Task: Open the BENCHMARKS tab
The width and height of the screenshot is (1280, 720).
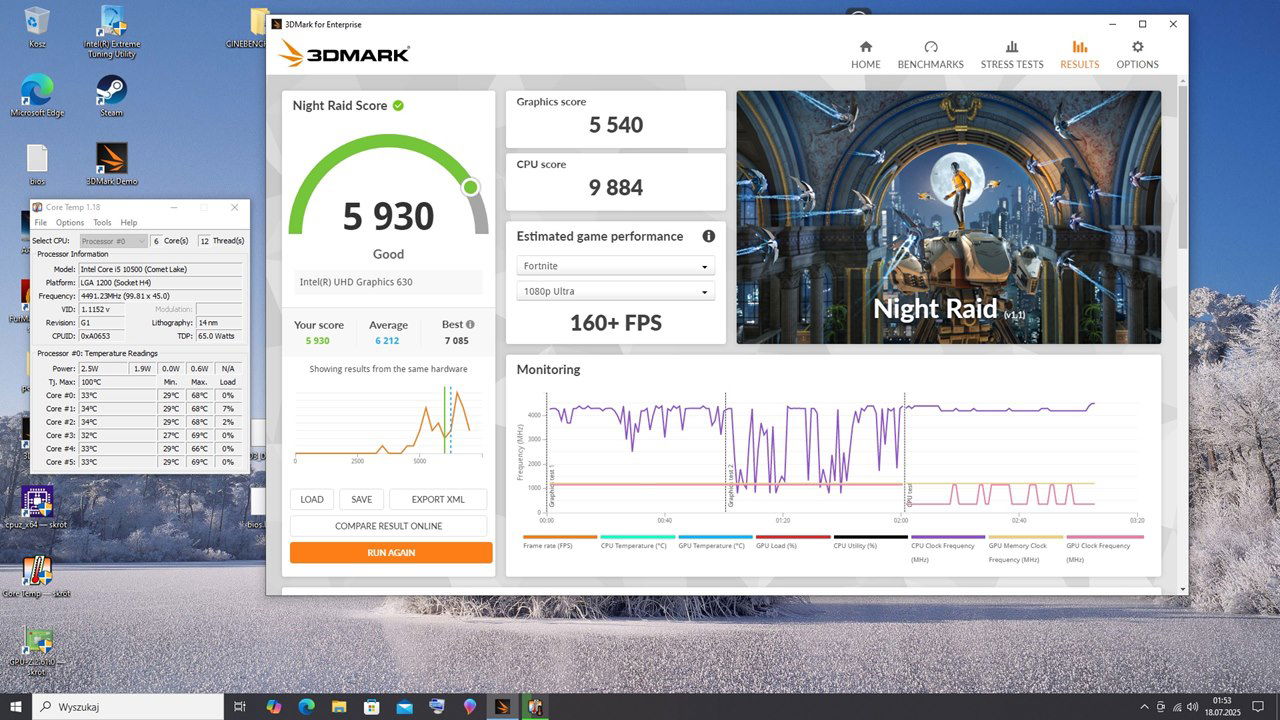Action: click(930, 55)
